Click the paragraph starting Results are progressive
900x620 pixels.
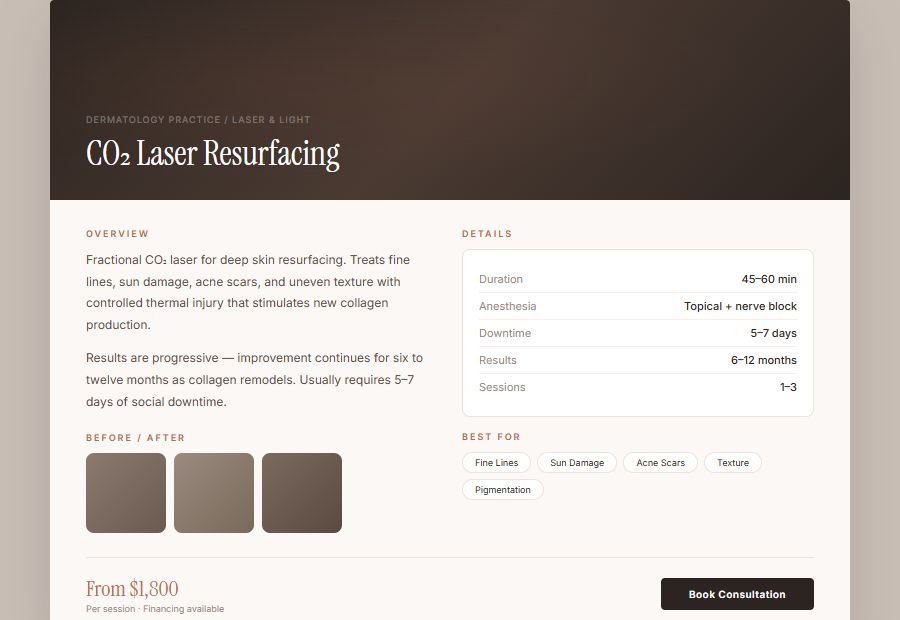[254, 379]
